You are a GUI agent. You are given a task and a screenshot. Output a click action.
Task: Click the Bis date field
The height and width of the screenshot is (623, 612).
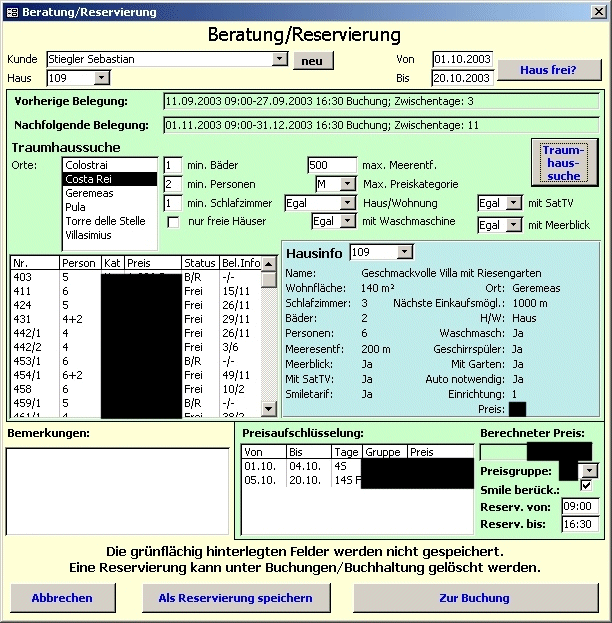point(462,78)
